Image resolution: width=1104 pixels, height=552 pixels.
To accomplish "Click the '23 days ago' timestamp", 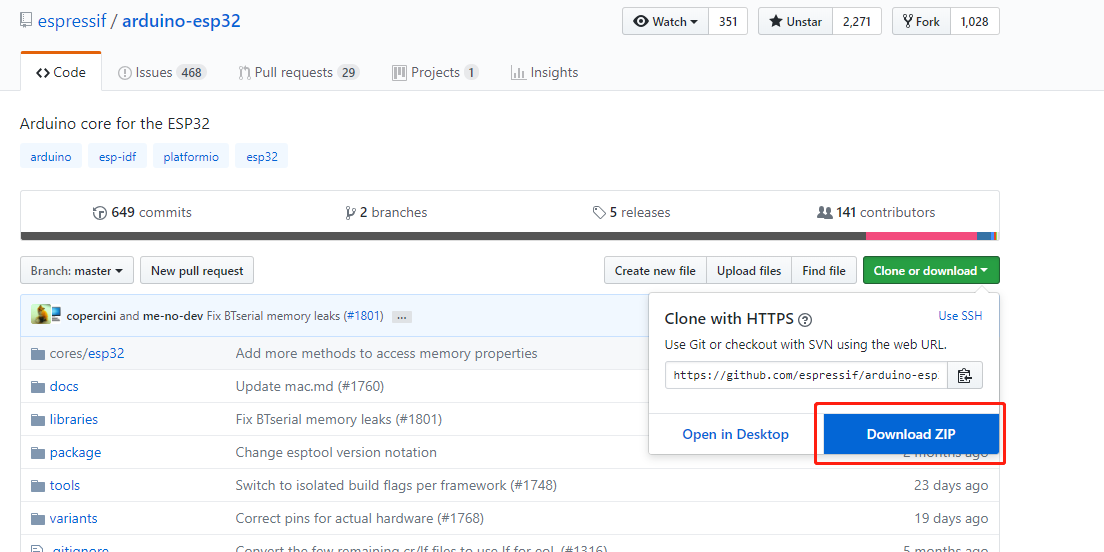I will point(951,486).
